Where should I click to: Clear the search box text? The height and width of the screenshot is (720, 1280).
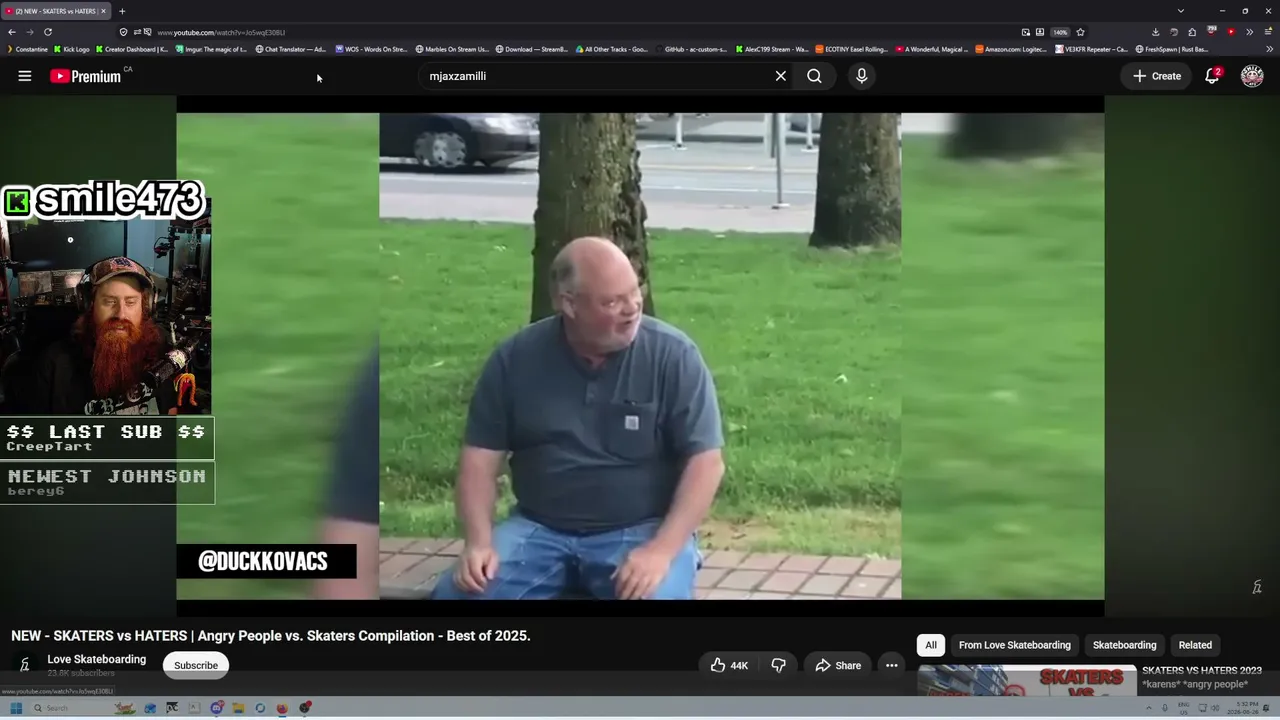pos(781,76)
